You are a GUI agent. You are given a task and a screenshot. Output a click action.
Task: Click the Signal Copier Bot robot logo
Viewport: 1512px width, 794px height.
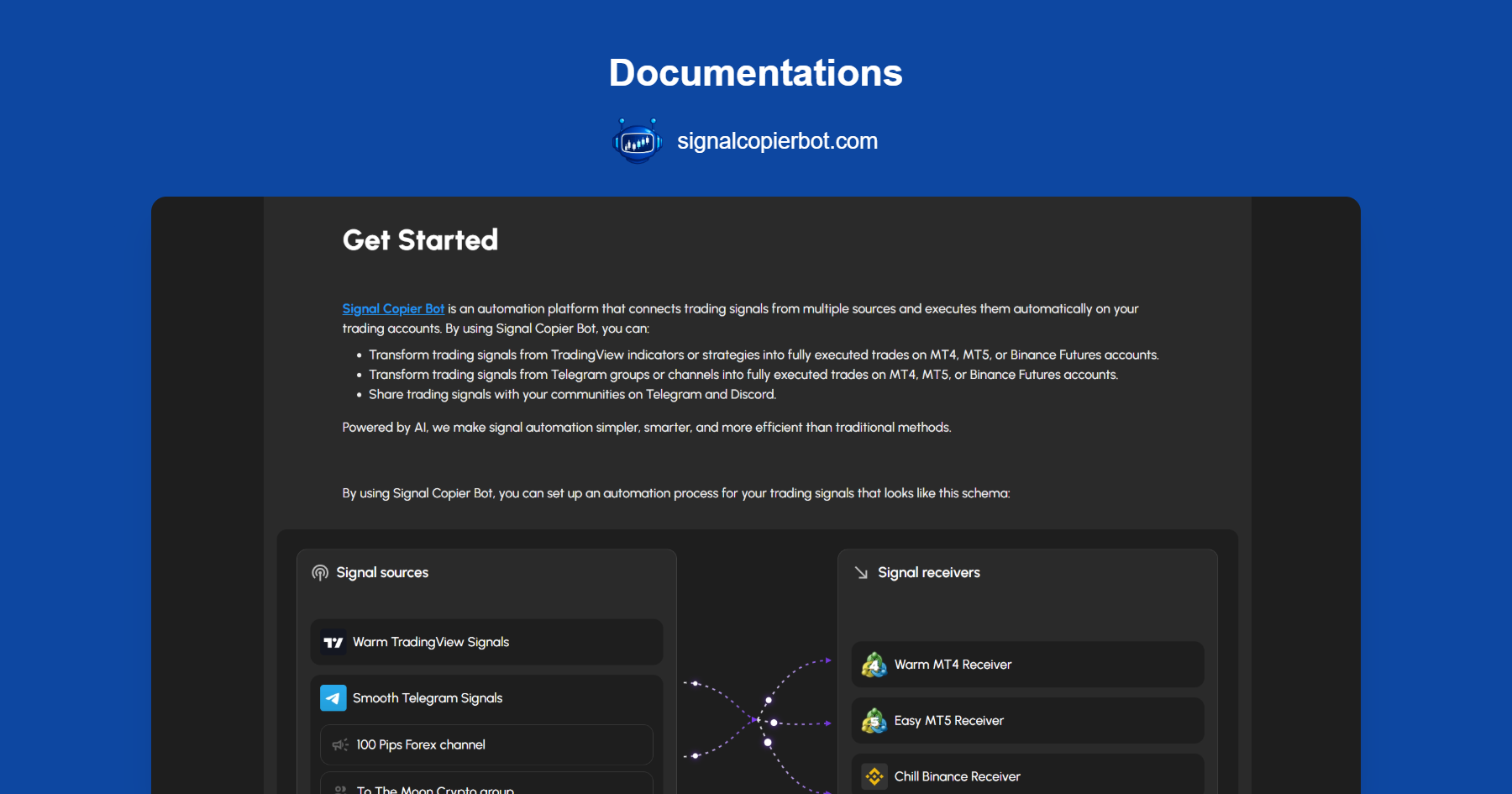(x=638, y=141)
